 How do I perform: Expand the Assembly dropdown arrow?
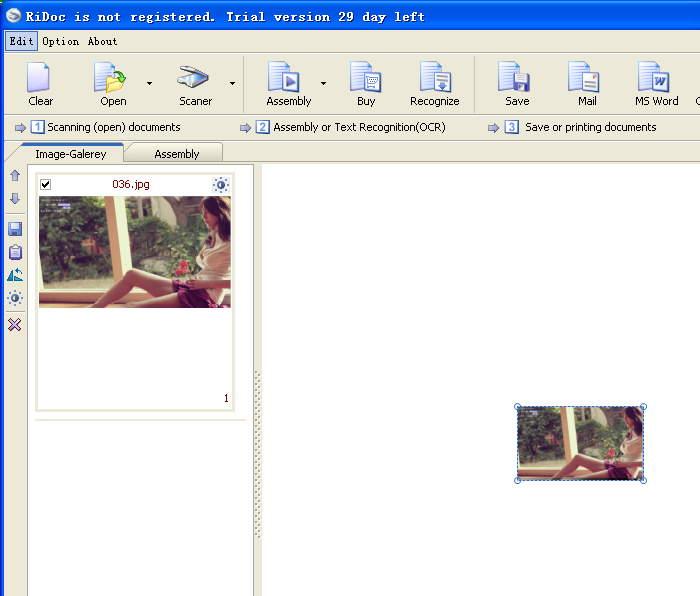tap(323, 83)
